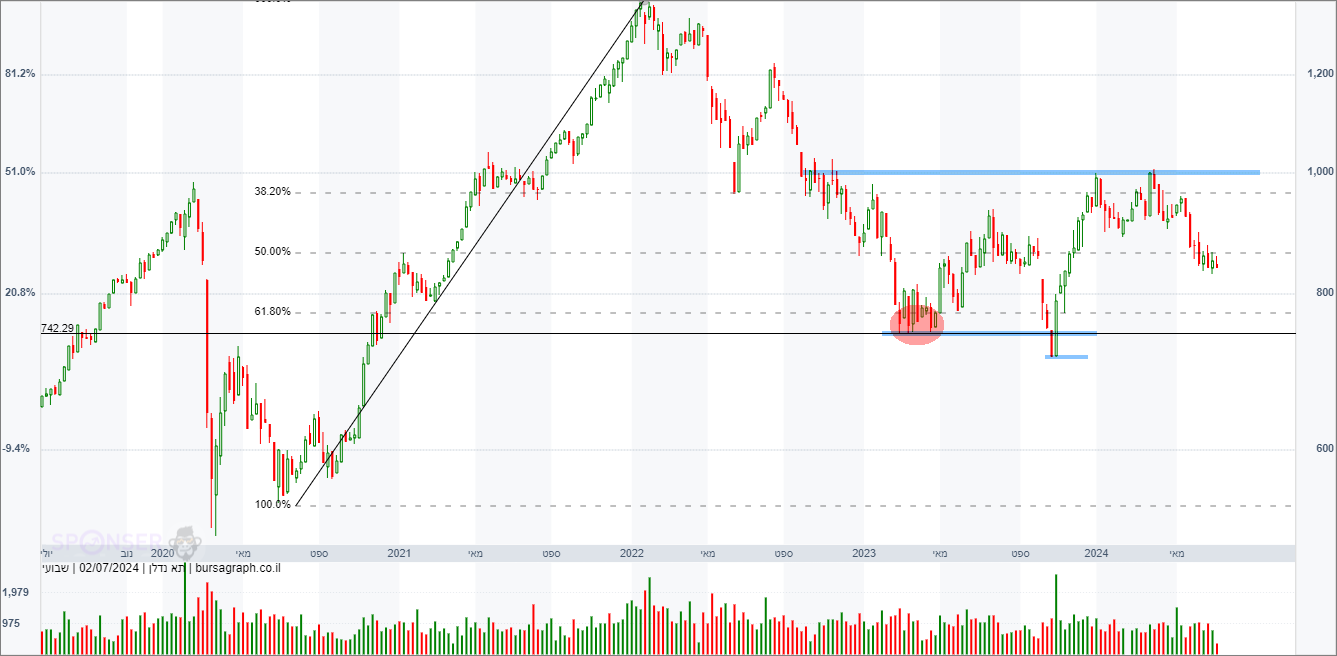Select the 2023 year label on the time axis
Screen dimensions: 1337x656
click(x=864, y=553)
